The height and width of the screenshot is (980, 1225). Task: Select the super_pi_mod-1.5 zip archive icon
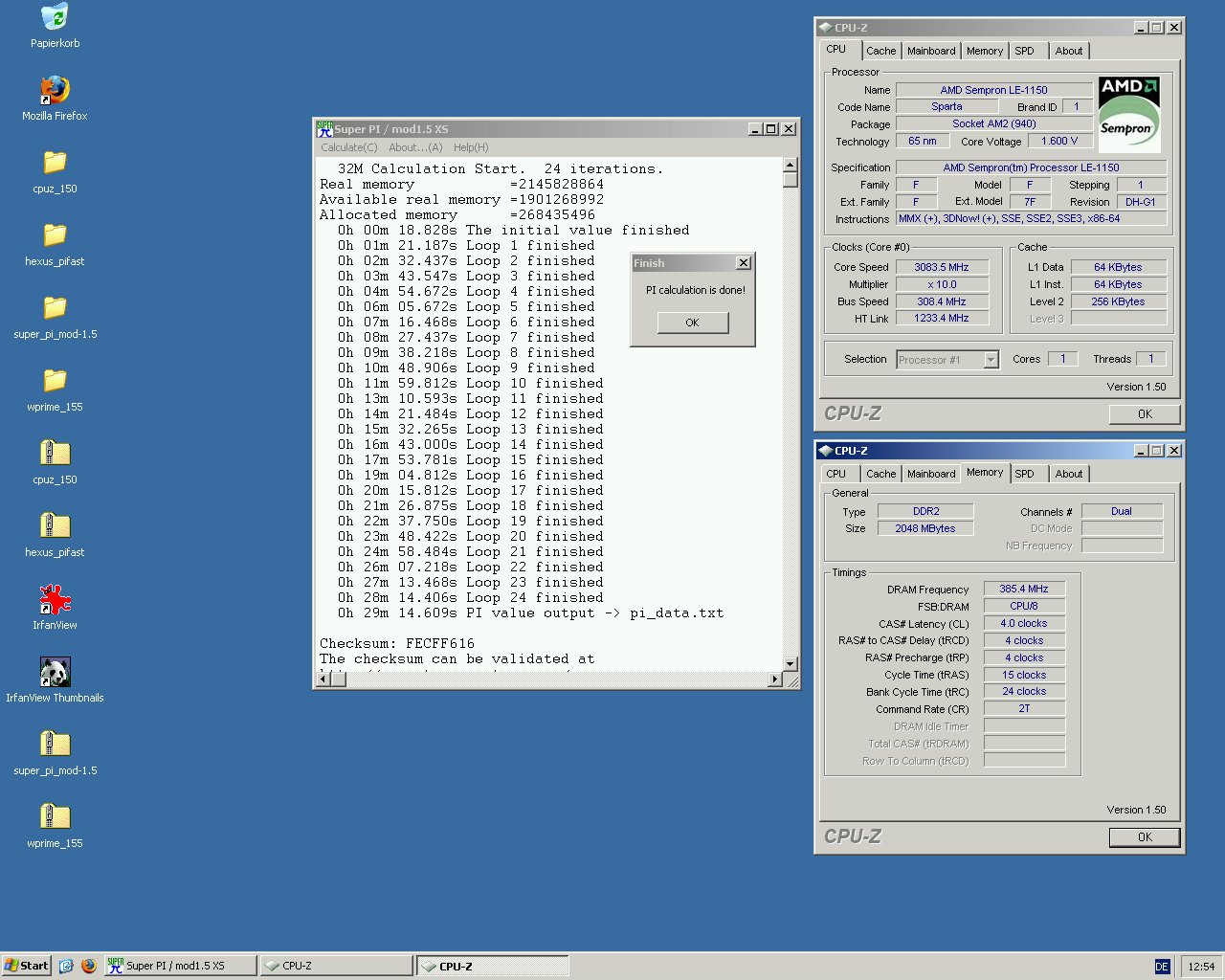pos(55,745)
